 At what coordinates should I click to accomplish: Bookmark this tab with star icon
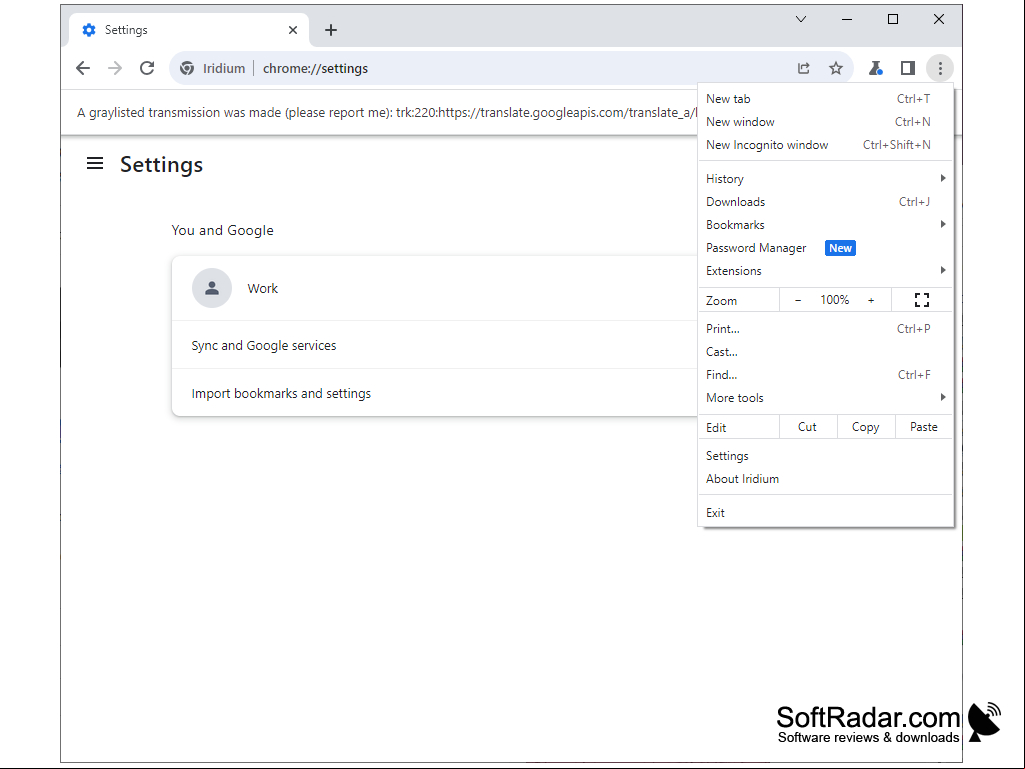point(836,68)
